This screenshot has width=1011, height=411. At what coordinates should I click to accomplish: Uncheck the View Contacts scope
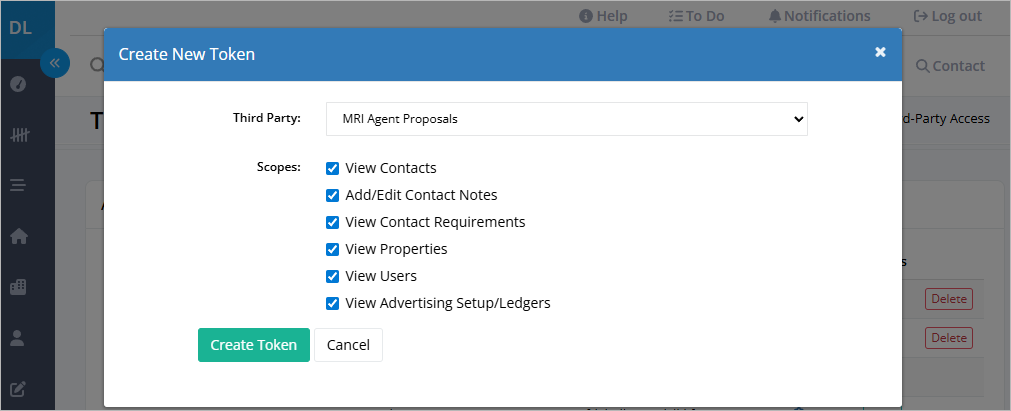point(332,168)
